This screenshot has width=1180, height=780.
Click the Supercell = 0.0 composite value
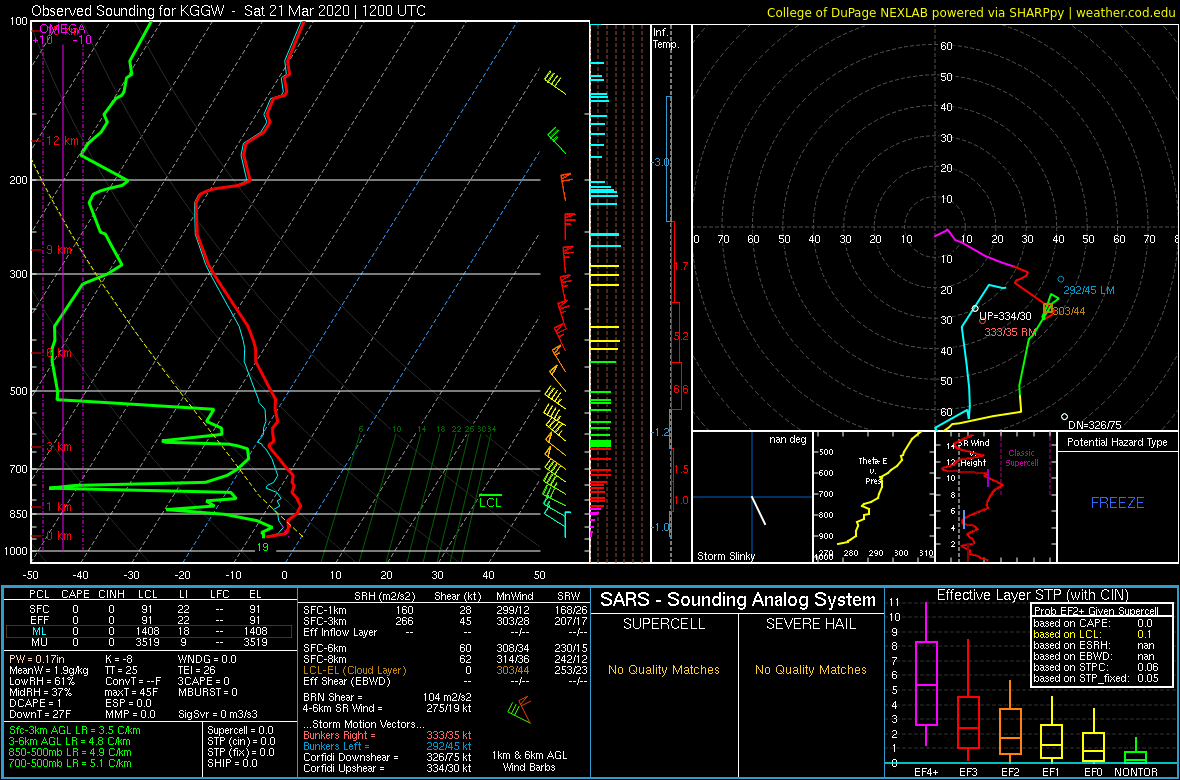tap(240, 731)
